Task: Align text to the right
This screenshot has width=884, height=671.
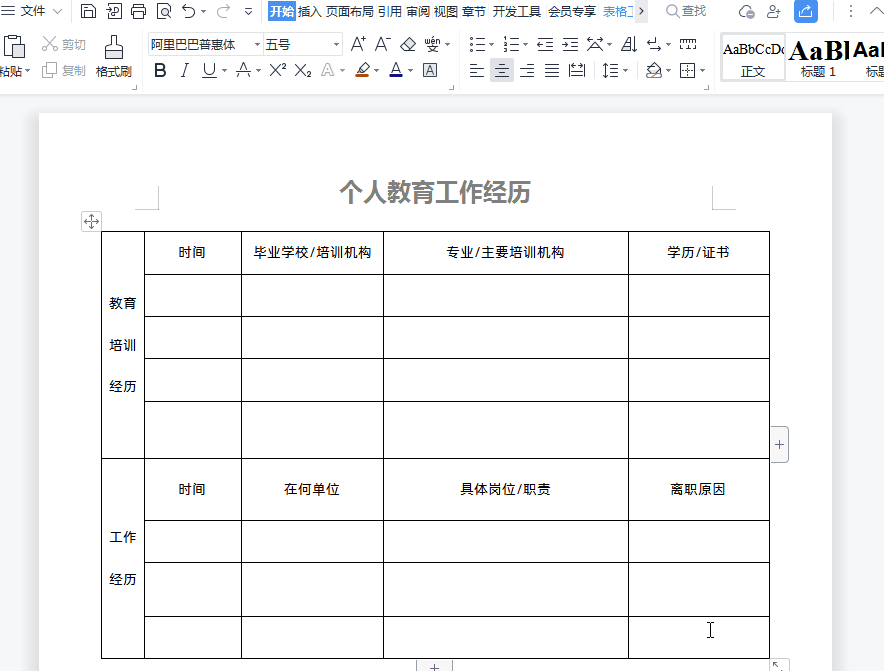Action: click(x=527, y=70)
